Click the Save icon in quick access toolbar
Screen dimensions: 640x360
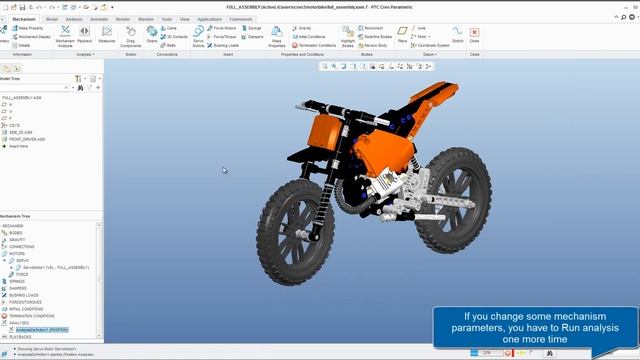pos(22,7)
